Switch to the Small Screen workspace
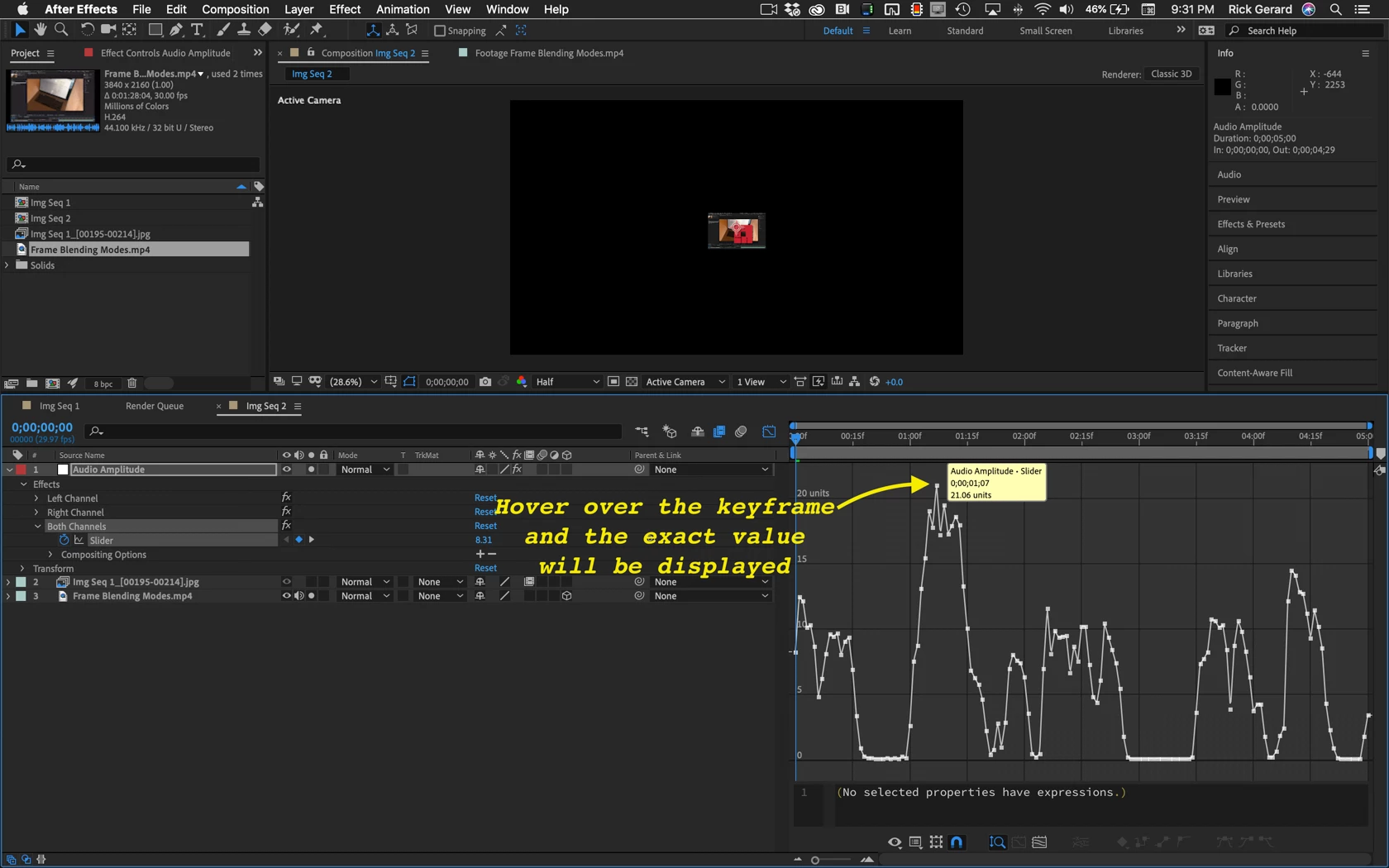The height and width of the screenshot is (868, 1389). [1046, 31]
